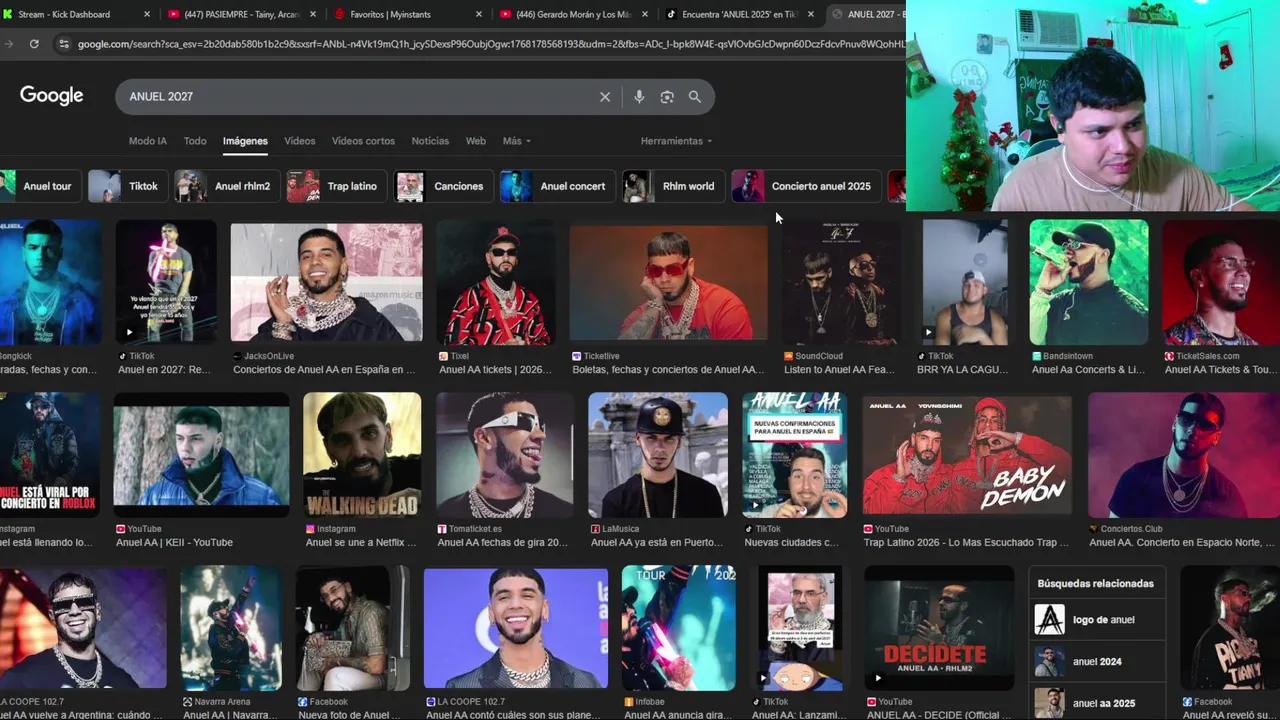The width and height of the screenshot is (1280, 720).
Task: Select the Anuel rhlm2 filter chip
Action: [x=227, y=186]
